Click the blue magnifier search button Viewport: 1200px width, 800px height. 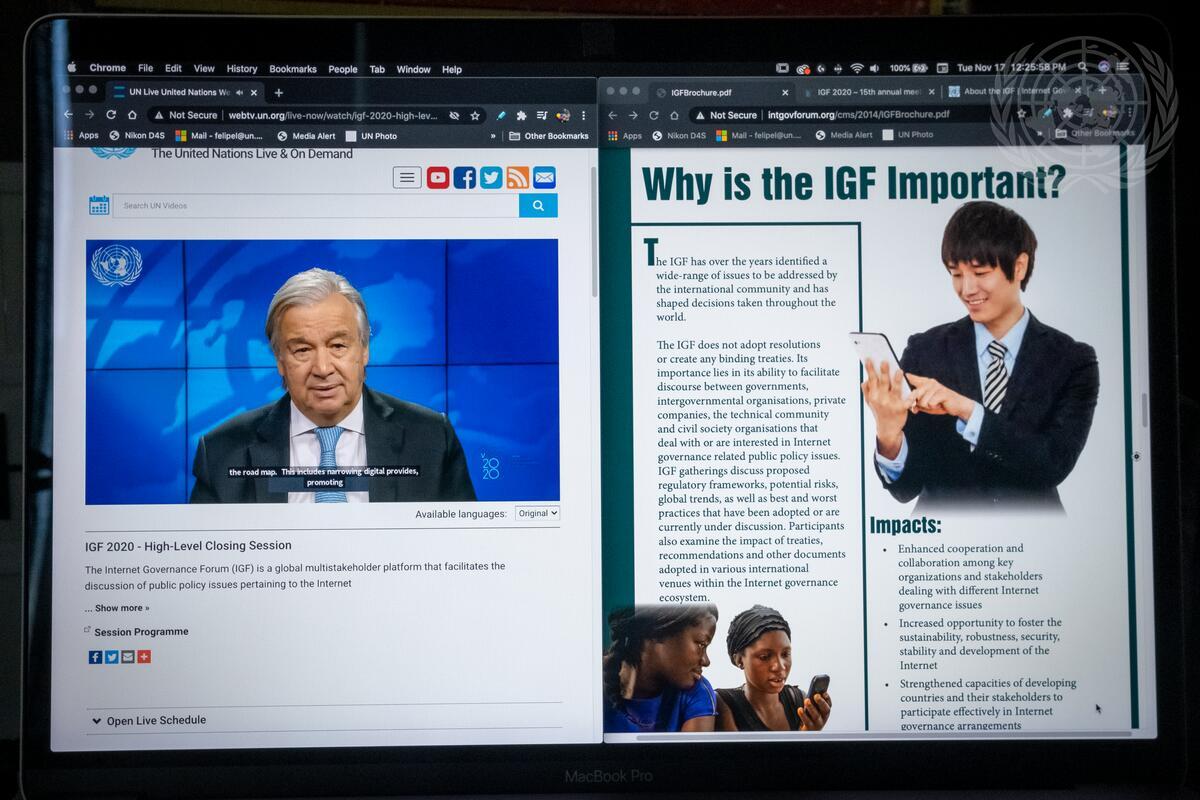pyautogui.click(x=538, y=205)
